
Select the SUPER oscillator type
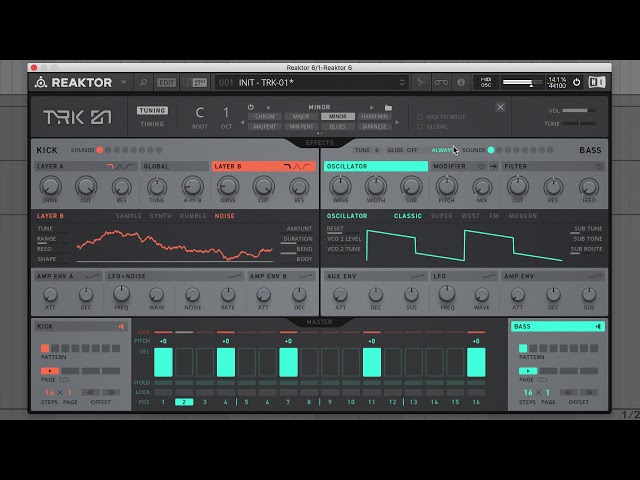click(x=442, y=216)
